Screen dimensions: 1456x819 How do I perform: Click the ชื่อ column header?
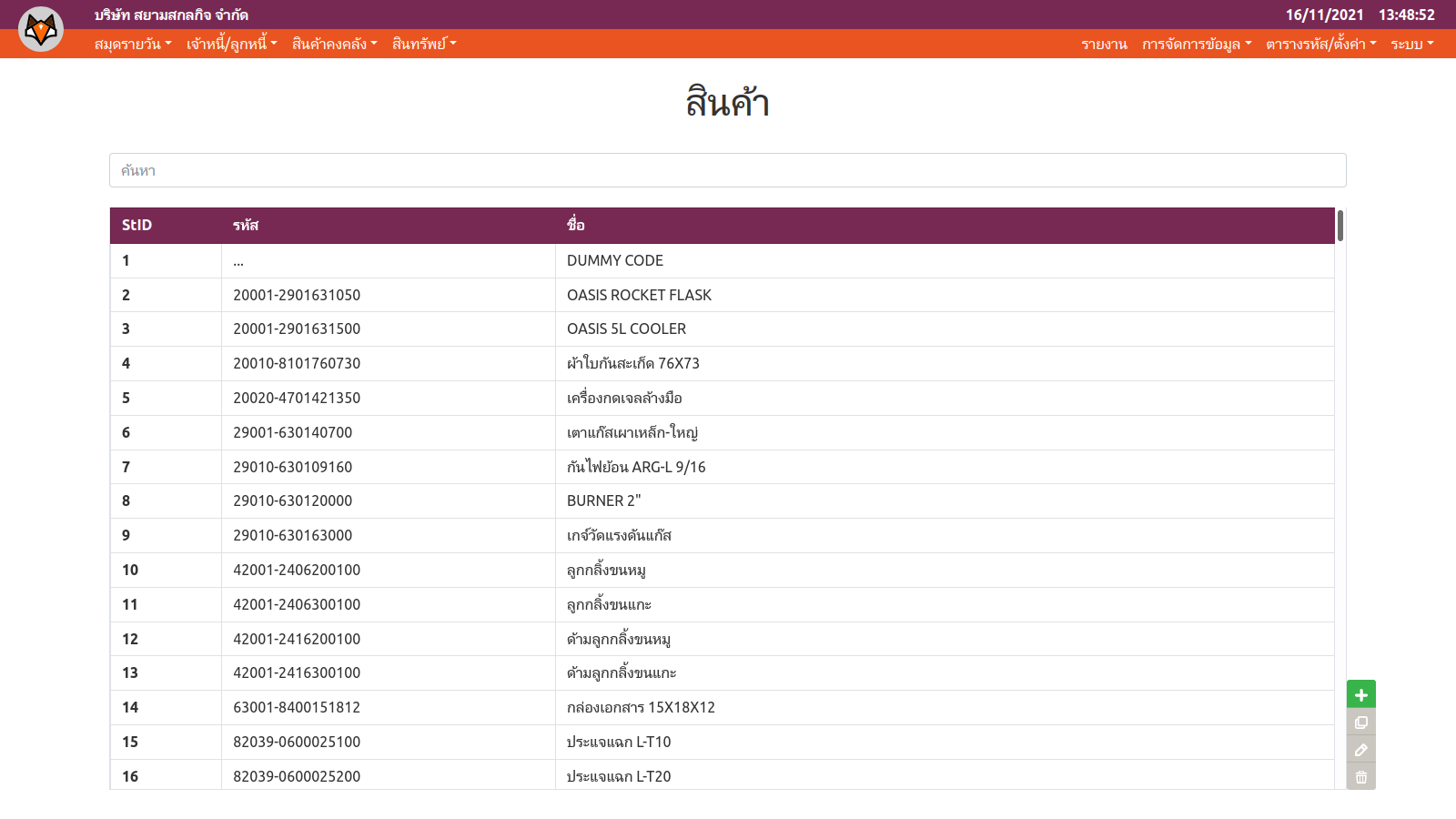(945, 225)
